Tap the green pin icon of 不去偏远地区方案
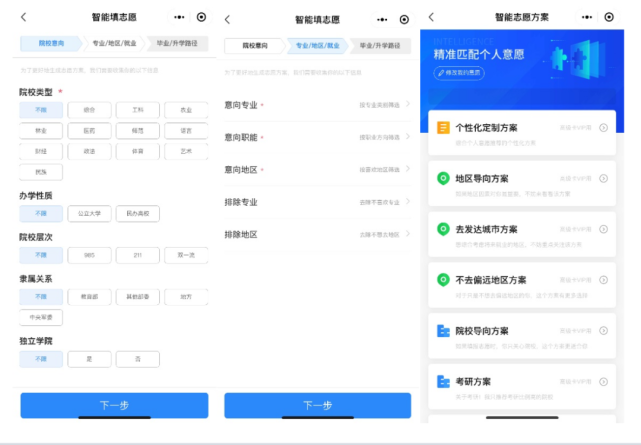This screenshot has width=641, height=445. 443,280
